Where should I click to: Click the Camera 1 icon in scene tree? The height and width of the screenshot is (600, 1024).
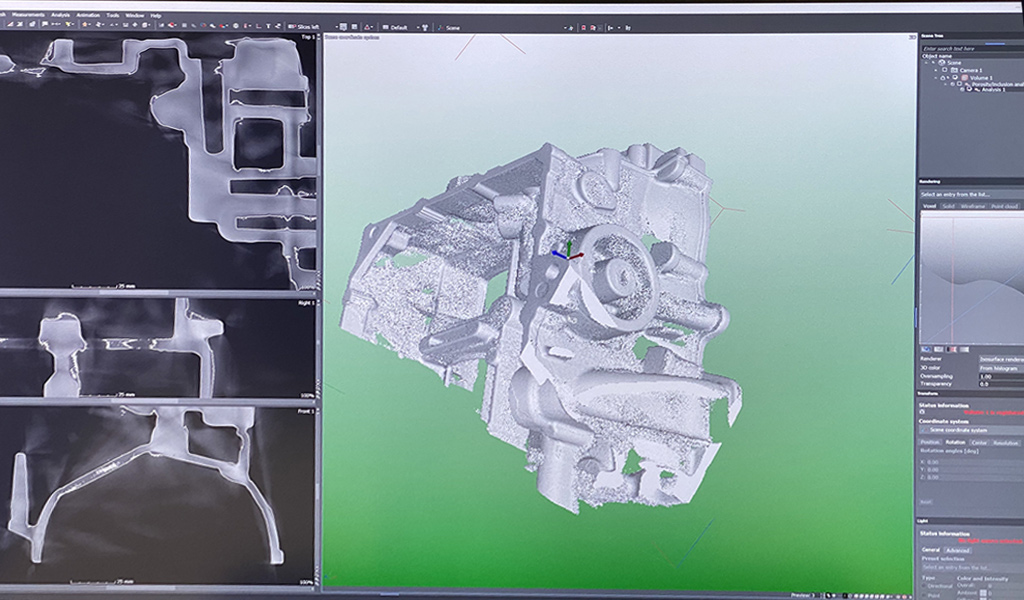(x=954, y=70)
